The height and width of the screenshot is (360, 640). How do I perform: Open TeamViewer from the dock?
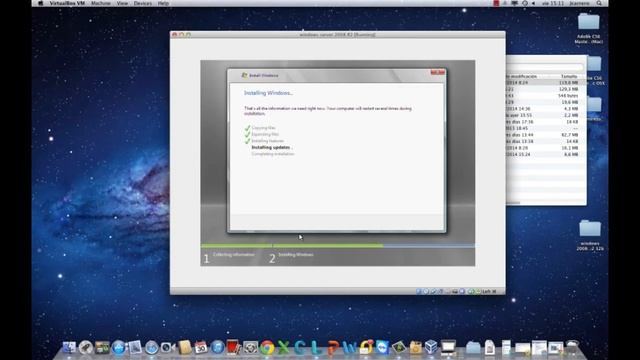(382, 347)
